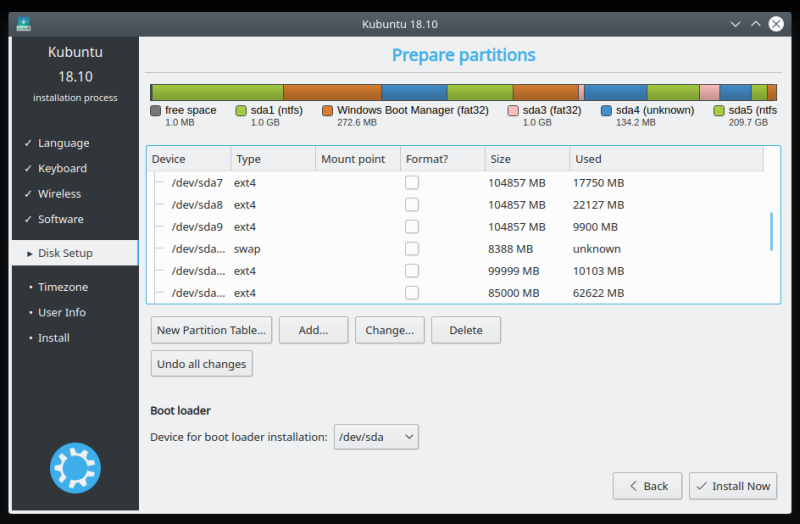
Task: Select the User Info step
Action: 62,312
